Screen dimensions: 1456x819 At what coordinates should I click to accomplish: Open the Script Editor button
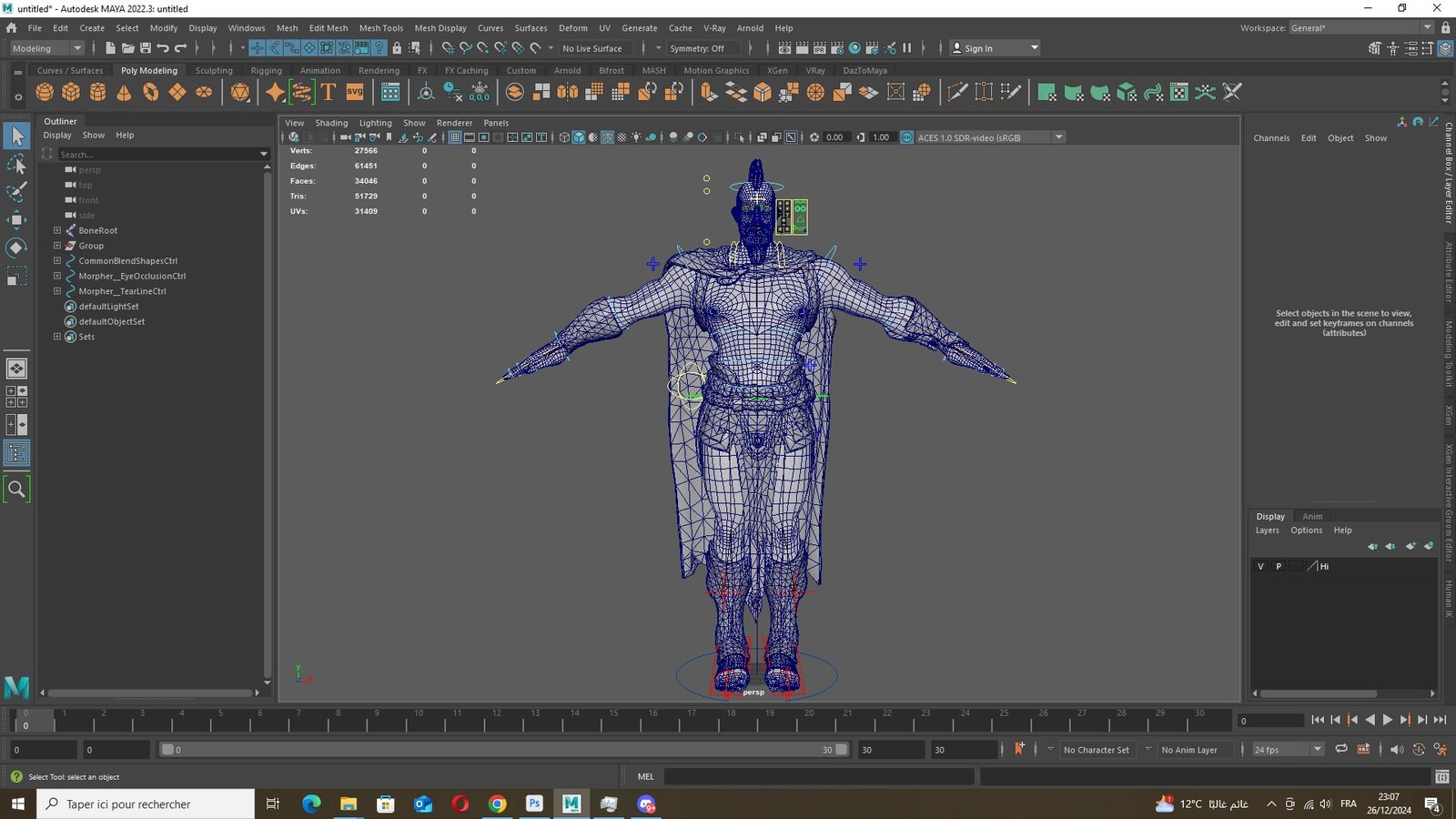[1441, 776]
